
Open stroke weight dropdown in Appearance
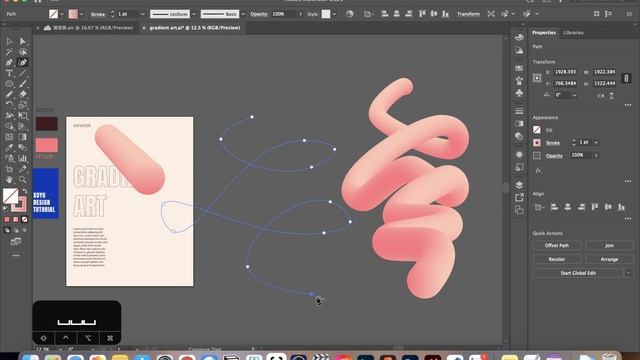click(596, 142)
